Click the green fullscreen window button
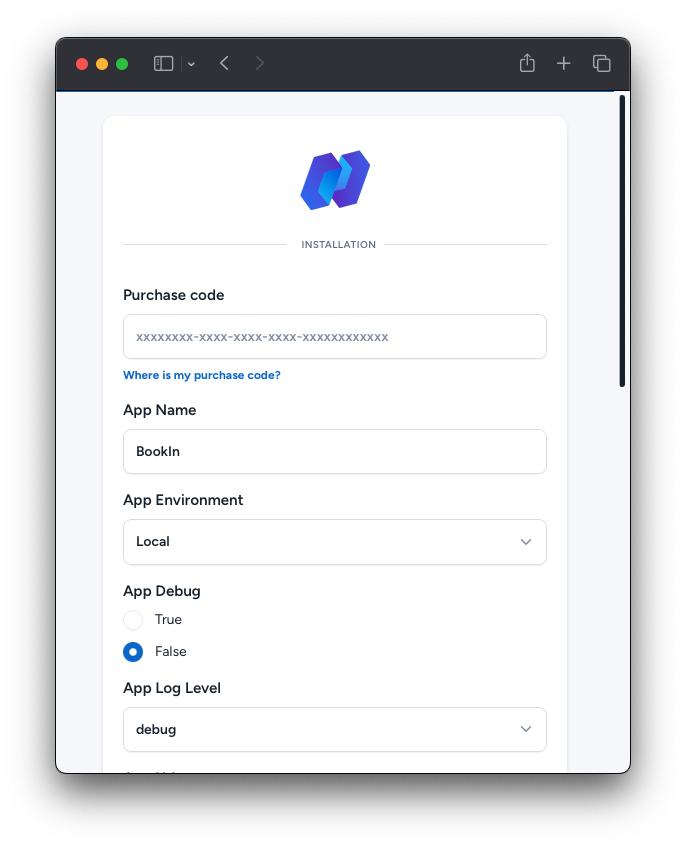 pyautogui.click(x=122, y=64)
